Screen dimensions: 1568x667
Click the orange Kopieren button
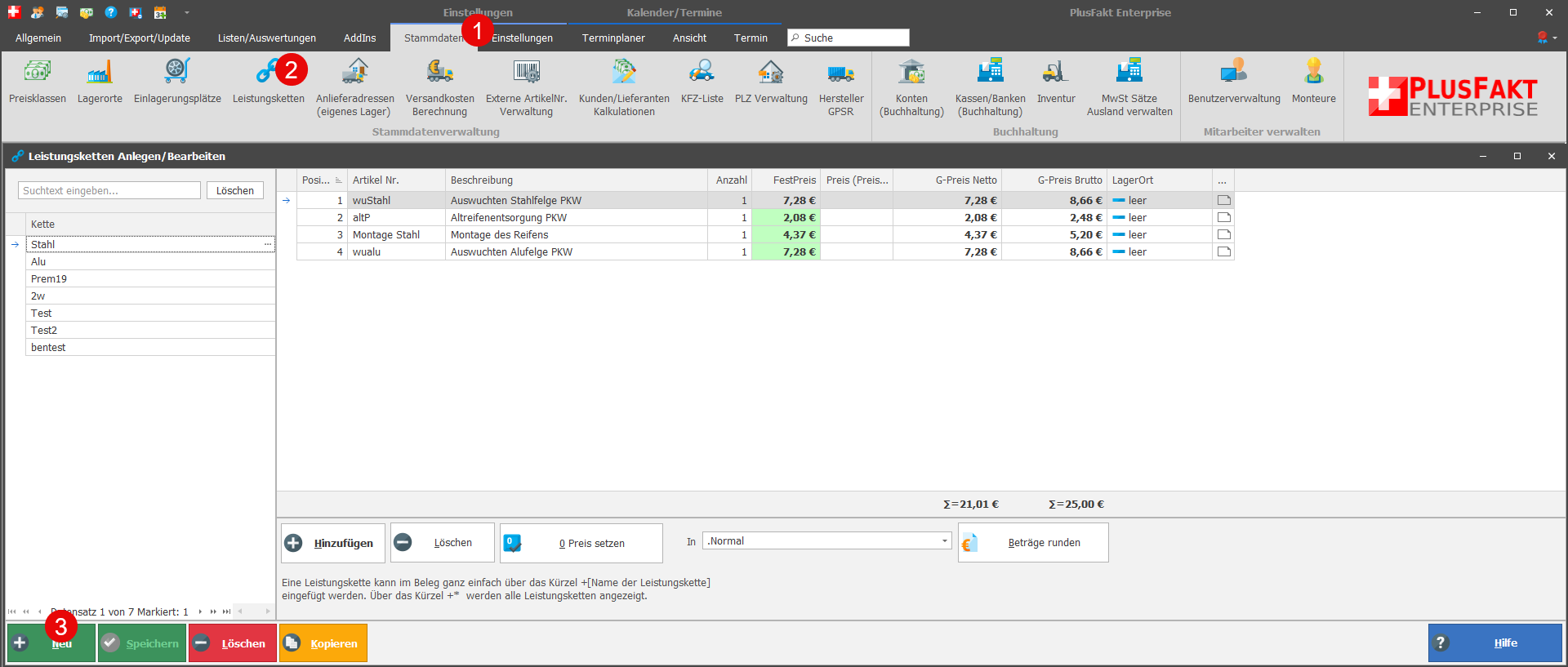tap(323, 643)
